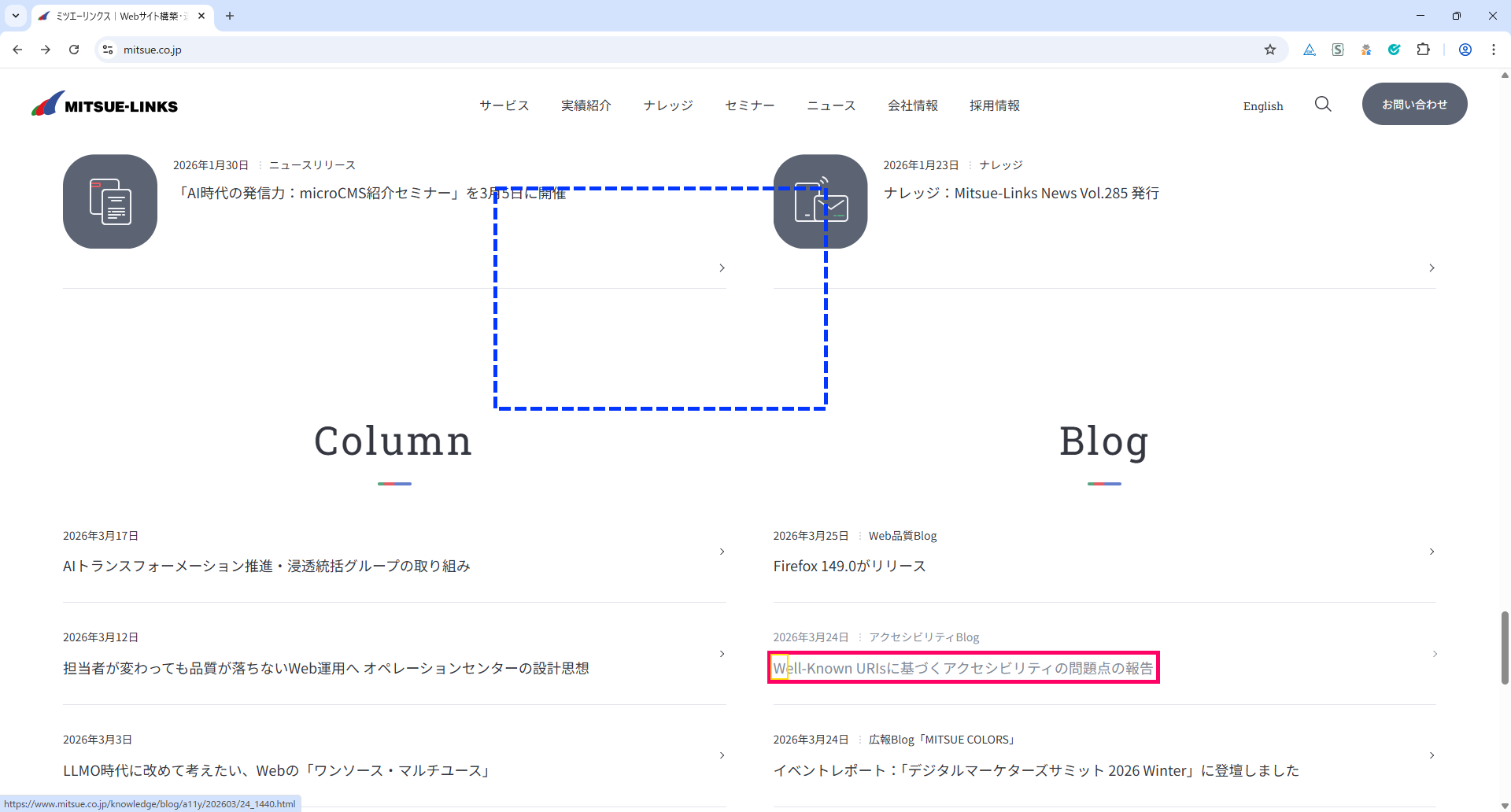Click the chevron beside the AI transformation column
This screenshot has width=1511, height=812.
click(722, 552)
